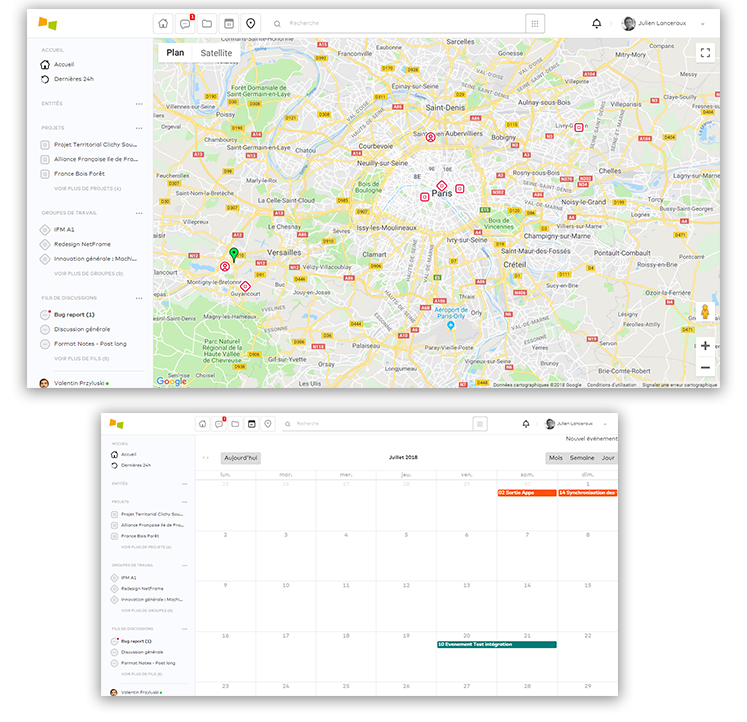Select the red person marker near Saint-Denis
747x722 pixels.
tap(430, 137)
